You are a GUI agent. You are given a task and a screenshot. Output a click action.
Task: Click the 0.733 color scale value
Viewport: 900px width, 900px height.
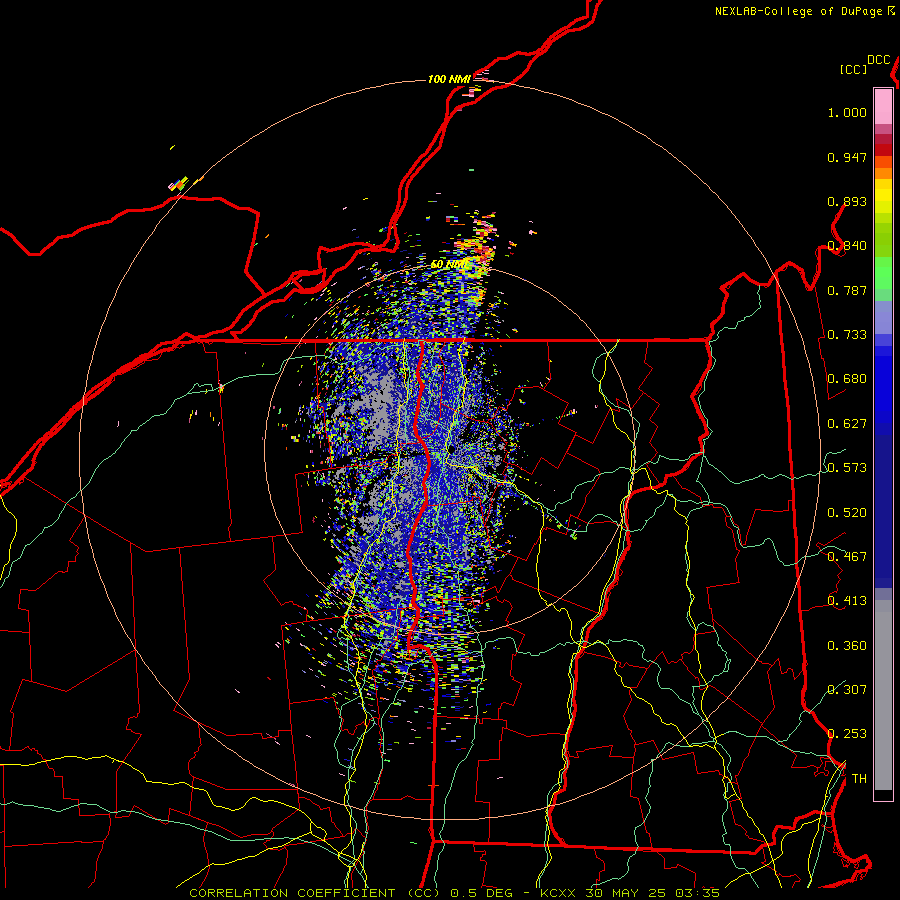pyautogui.click(x=847, y=335)
